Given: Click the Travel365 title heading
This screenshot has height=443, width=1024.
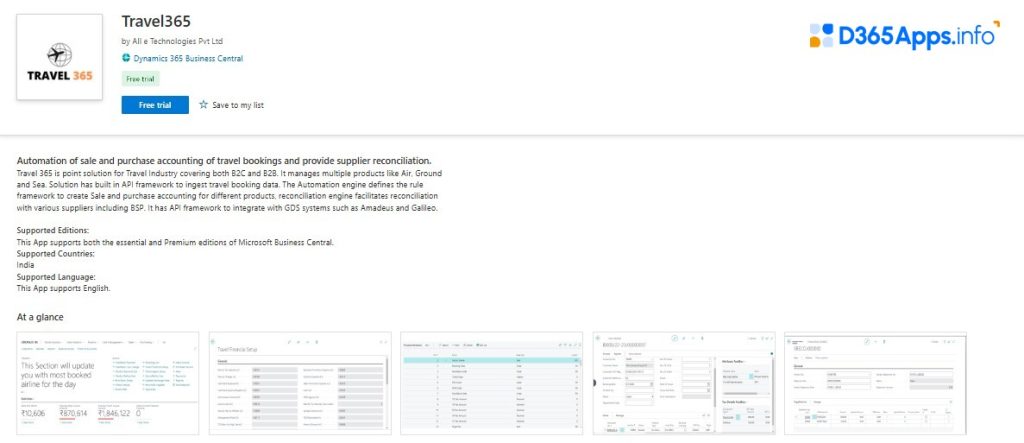Looking at the screenshot, I should [156, 21].
